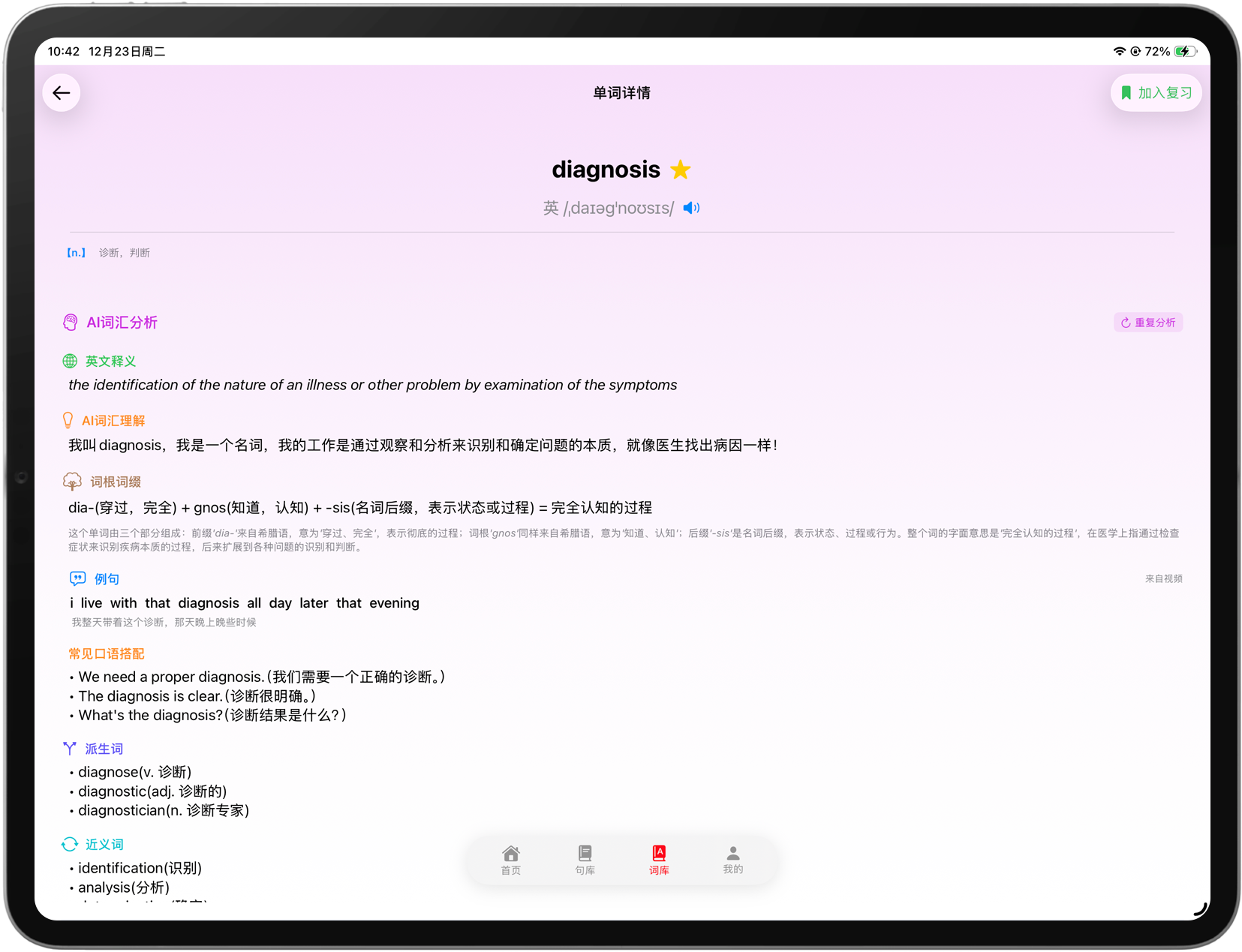Click the lightbulb icon next to AI词汇理解
This screenshot has width=1242, height=952.
(x=69, y=420)
